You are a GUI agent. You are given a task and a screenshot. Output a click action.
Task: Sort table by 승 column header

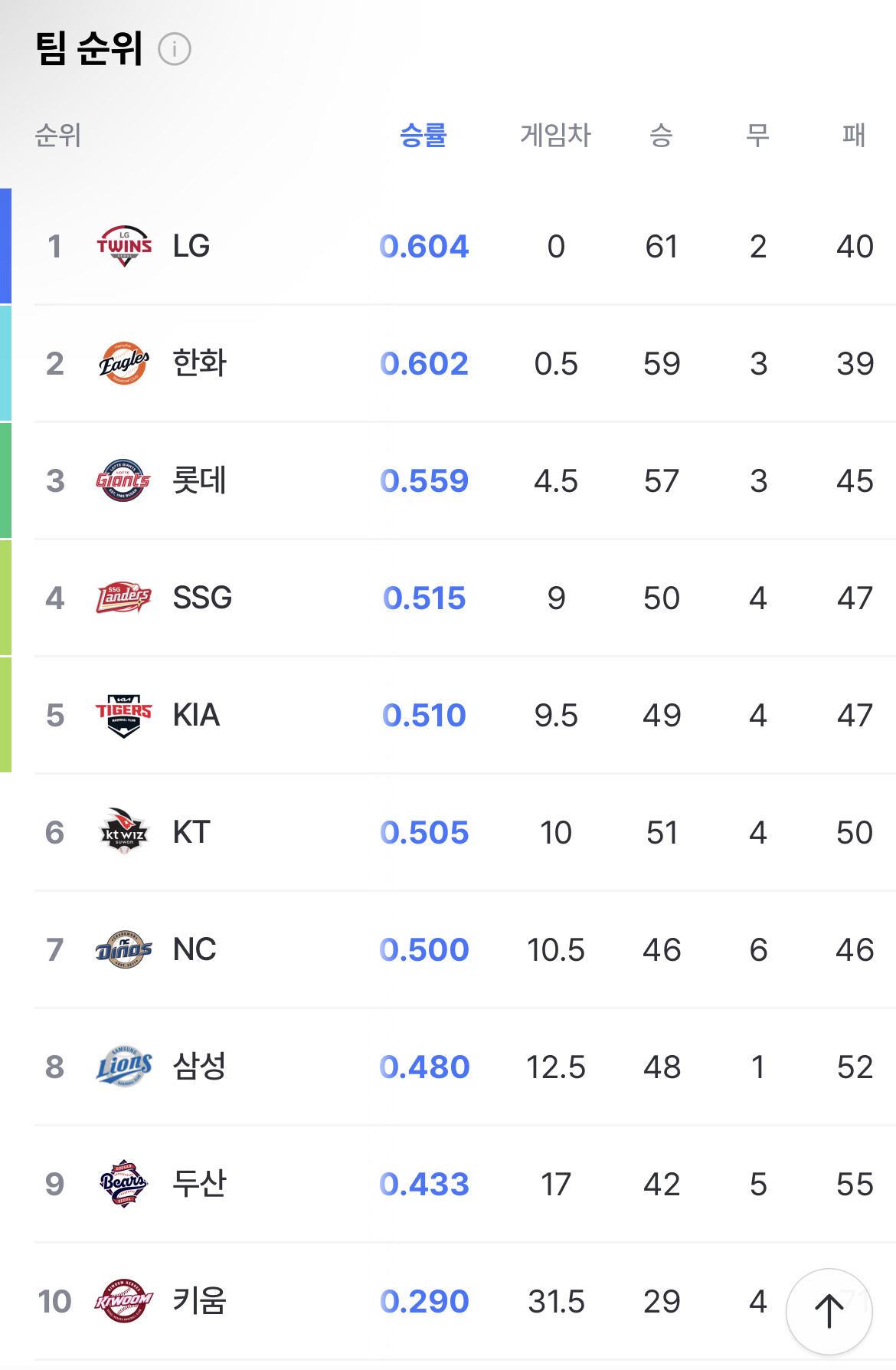tap(661, 136)
